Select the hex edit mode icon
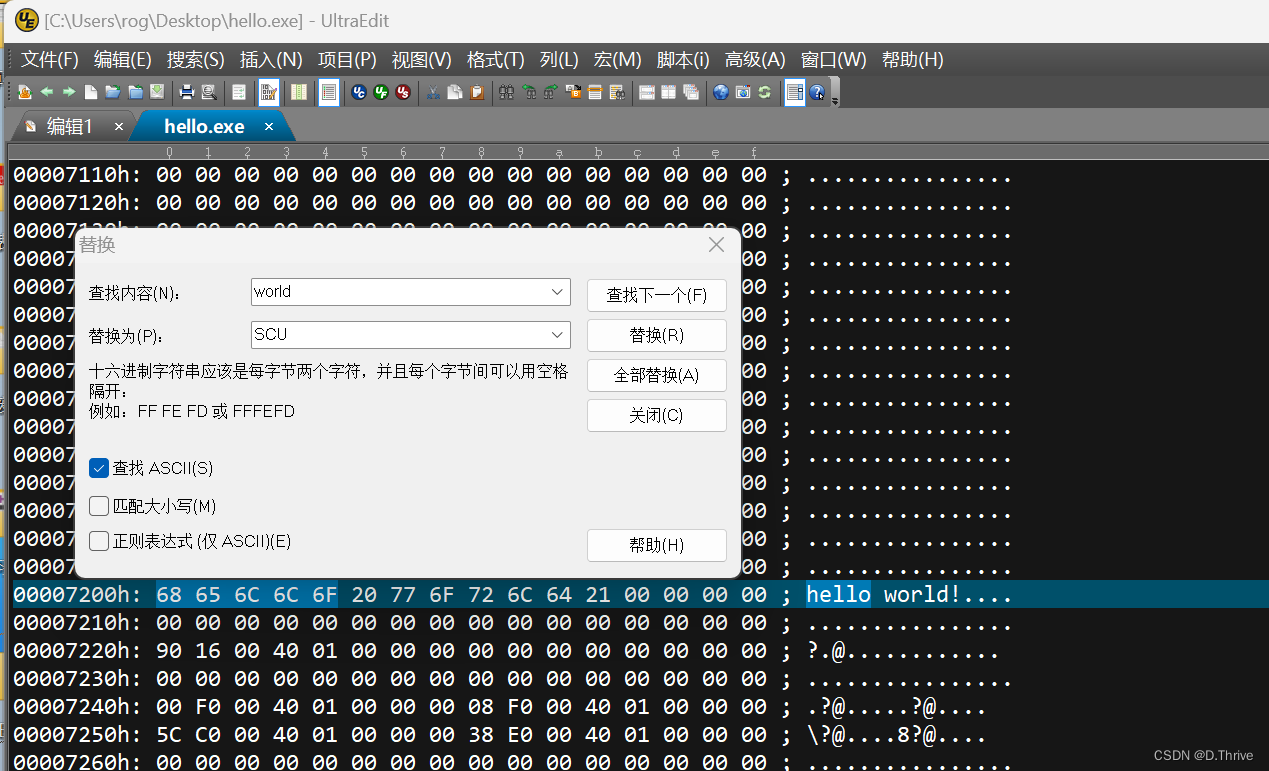1269x771 pixels. coord(268,92)
